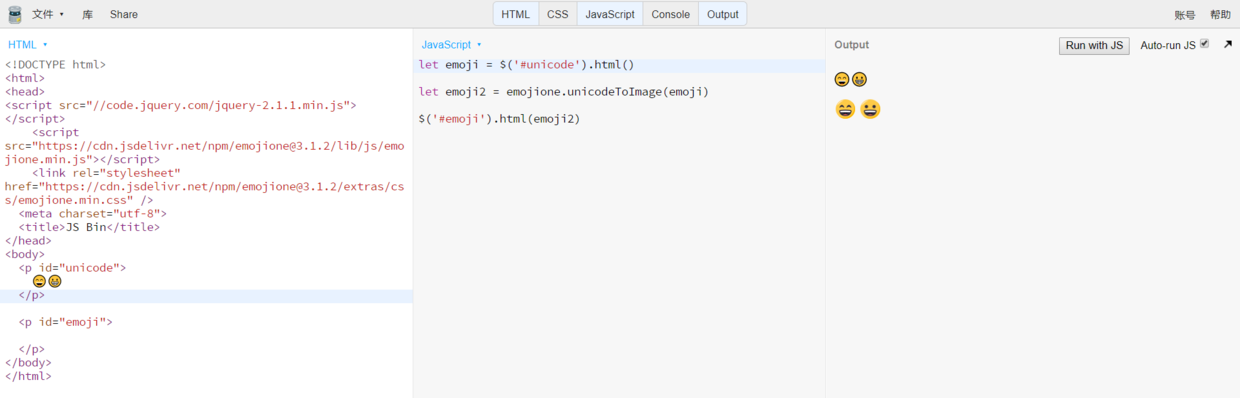Click the line 'let emoji = $('#unicode').html()'
Image resolution: width=1240 pixels, height=398 pixels.
[x=526, y=65]
